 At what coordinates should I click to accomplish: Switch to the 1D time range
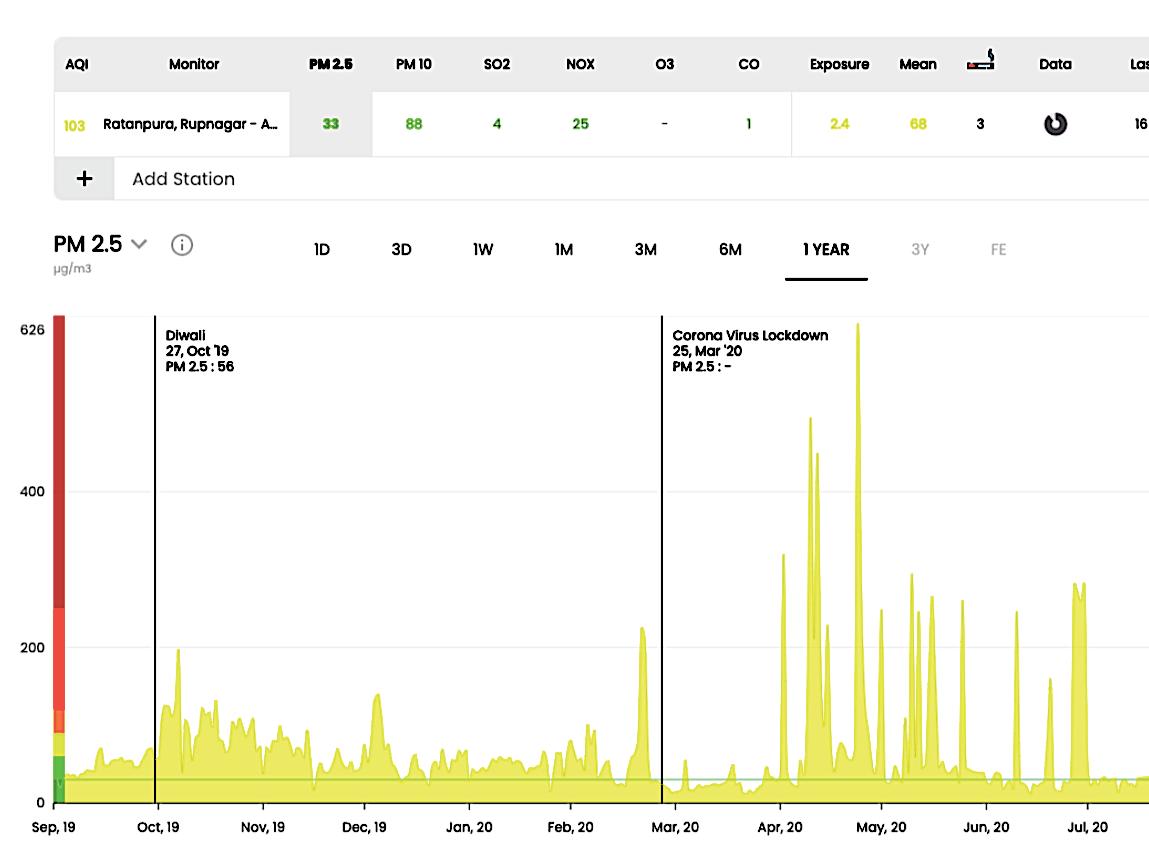[322, 250]
